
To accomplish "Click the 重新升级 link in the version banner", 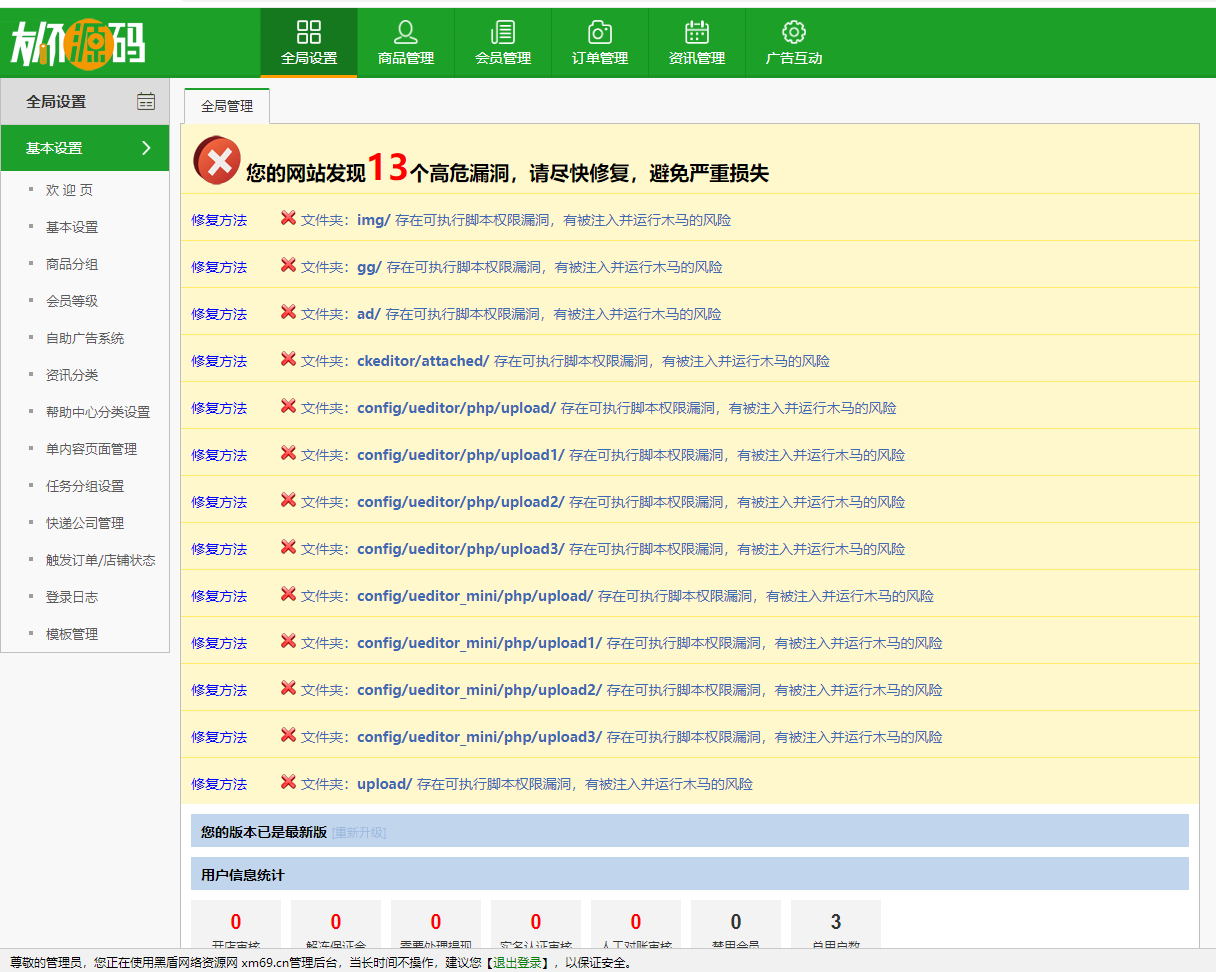I will pos(356,831).
